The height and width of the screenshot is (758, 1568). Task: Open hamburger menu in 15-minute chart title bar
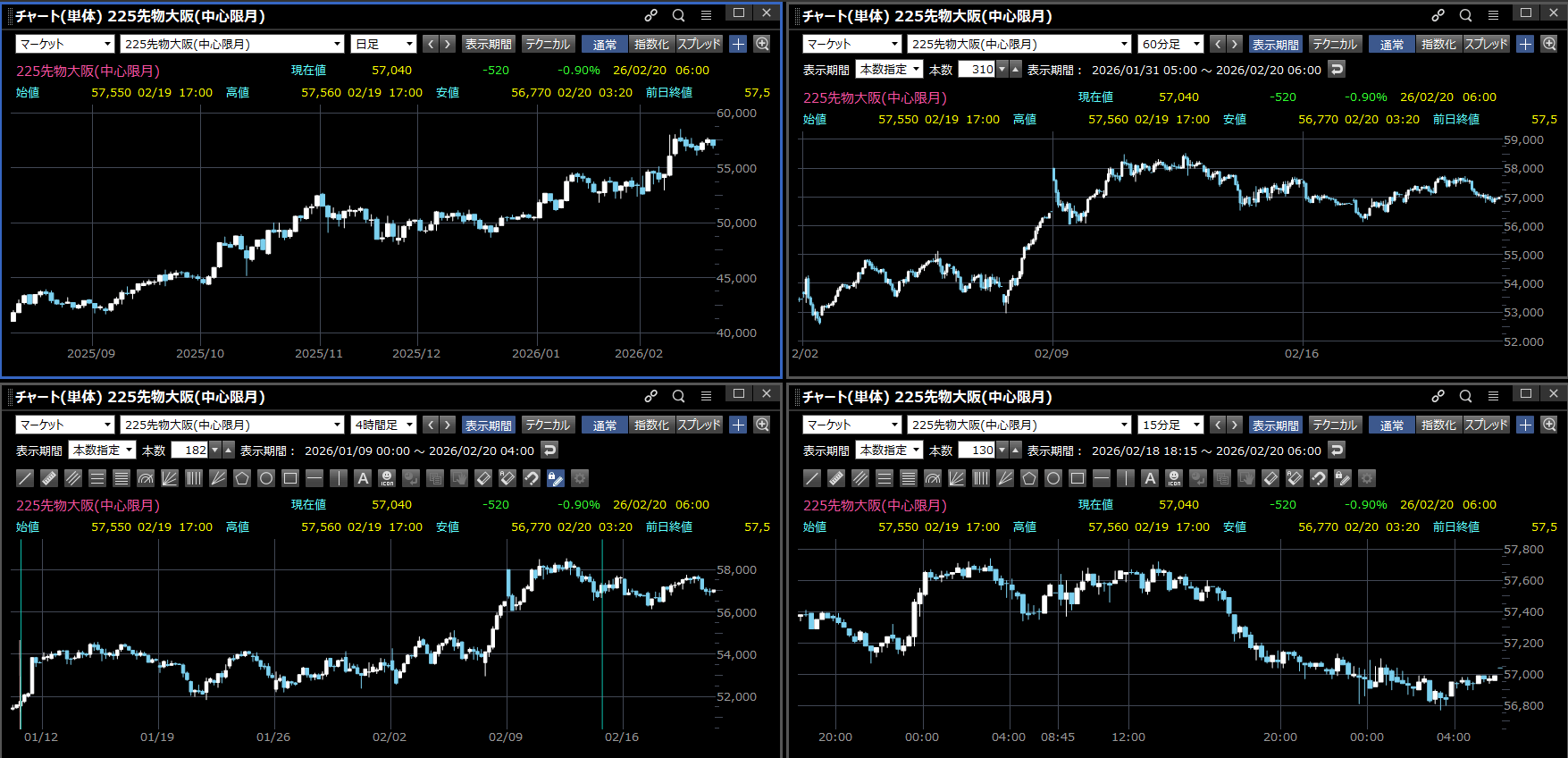pos(1493,396)
